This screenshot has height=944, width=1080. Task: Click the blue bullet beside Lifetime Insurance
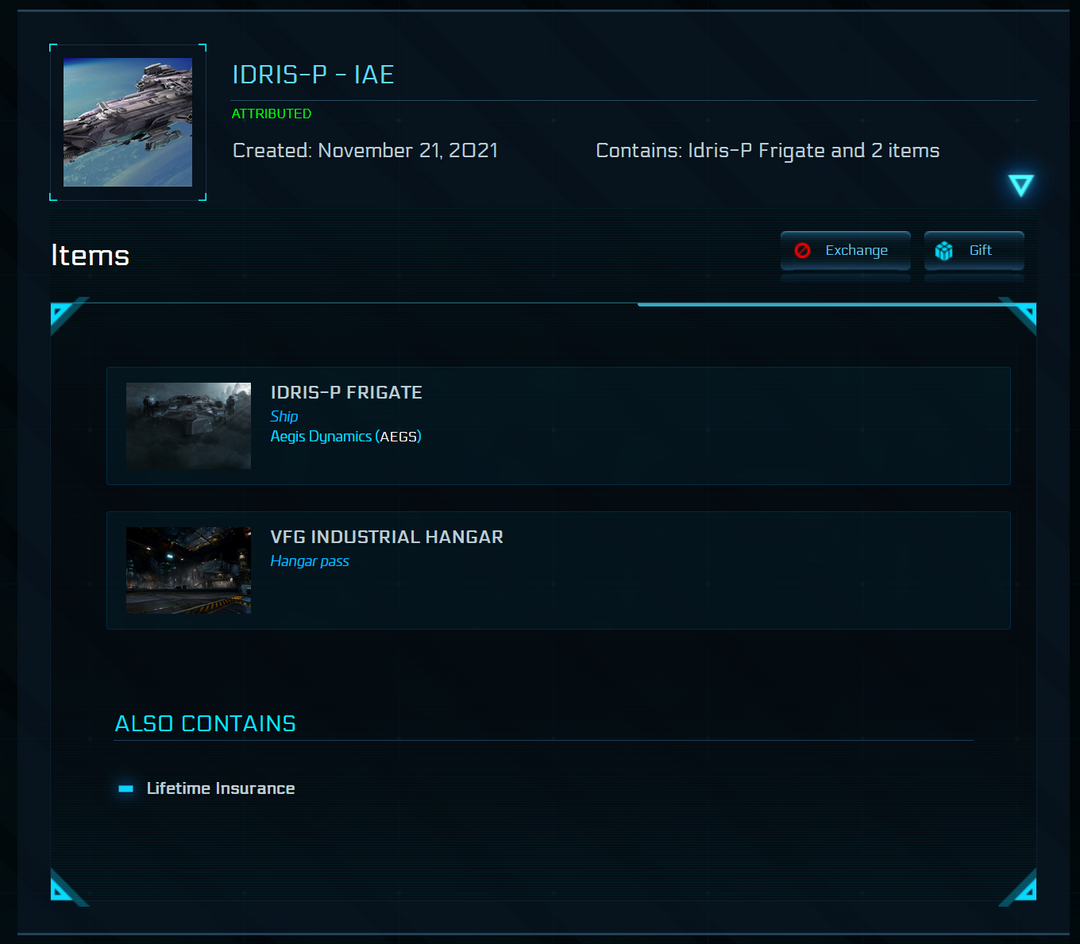click(126, 789)
